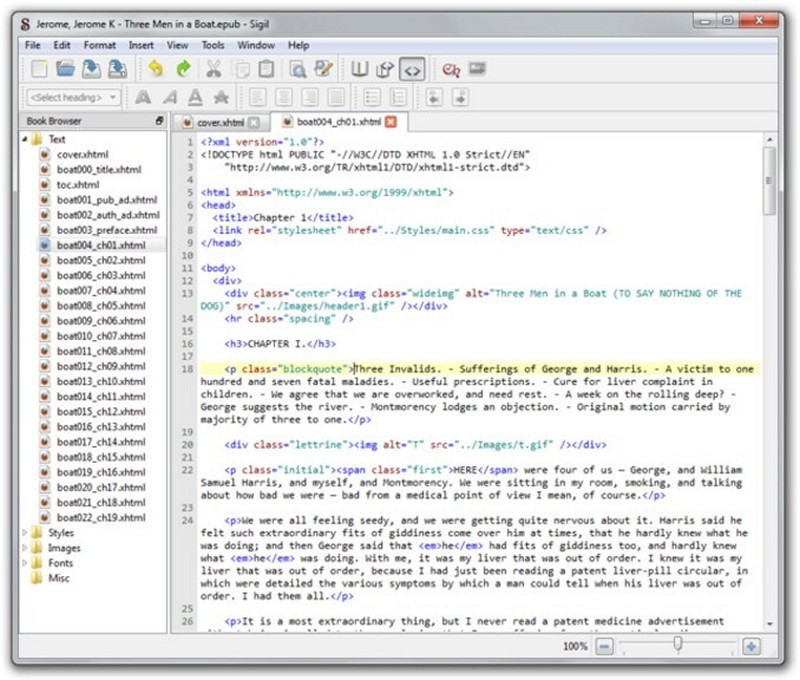Image resolution: width=800 pixels, height=680 pixels.
Task: Redo with the green arrow
Action: pyautogui.click(x=183, y=69)
